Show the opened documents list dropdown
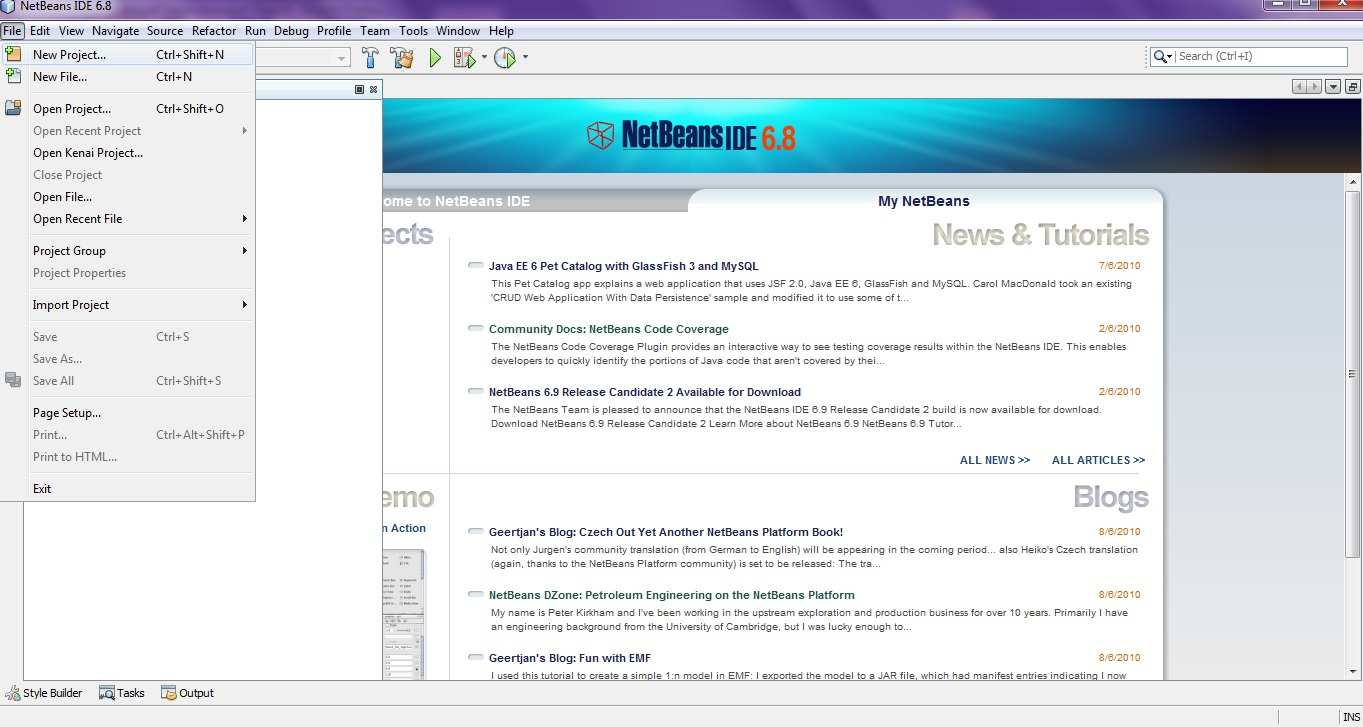Screen dimensions: 1363x727 [1333, 87]
